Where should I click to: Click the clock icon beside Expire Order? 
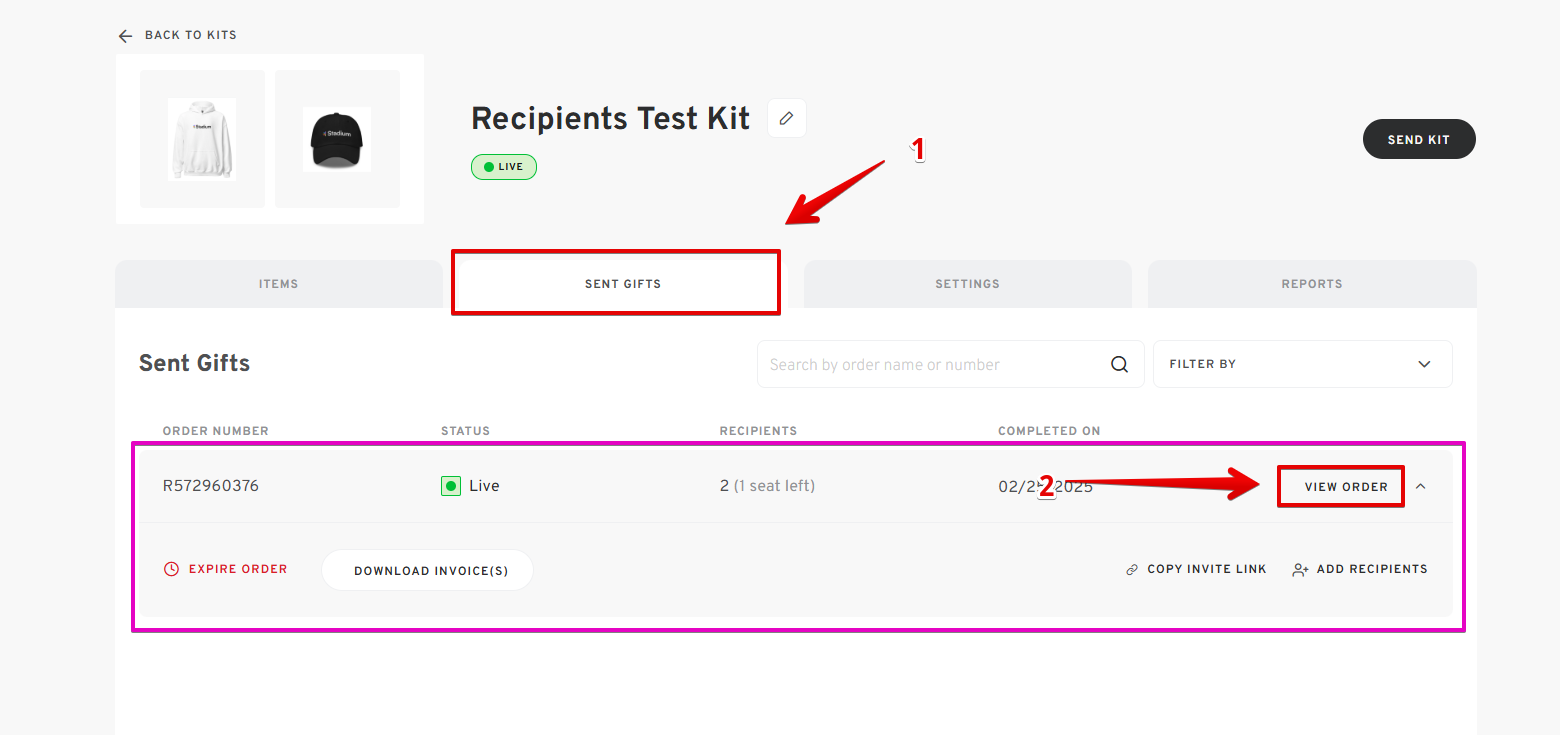171,569
